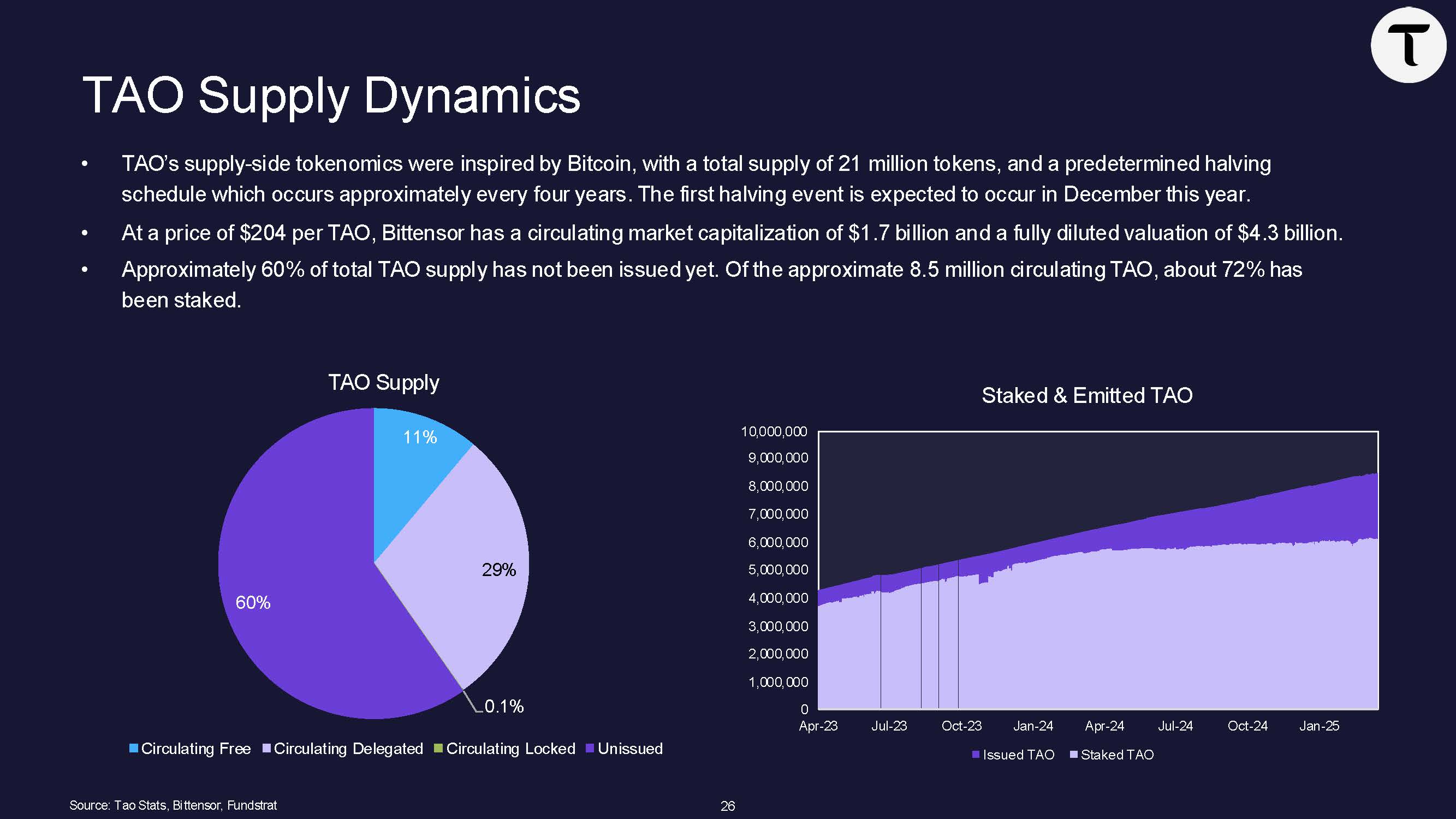This screenshot has width=1456, height=819.
Task: Click the Staked TAO legend marker
Action: [x=1073, y=754]
